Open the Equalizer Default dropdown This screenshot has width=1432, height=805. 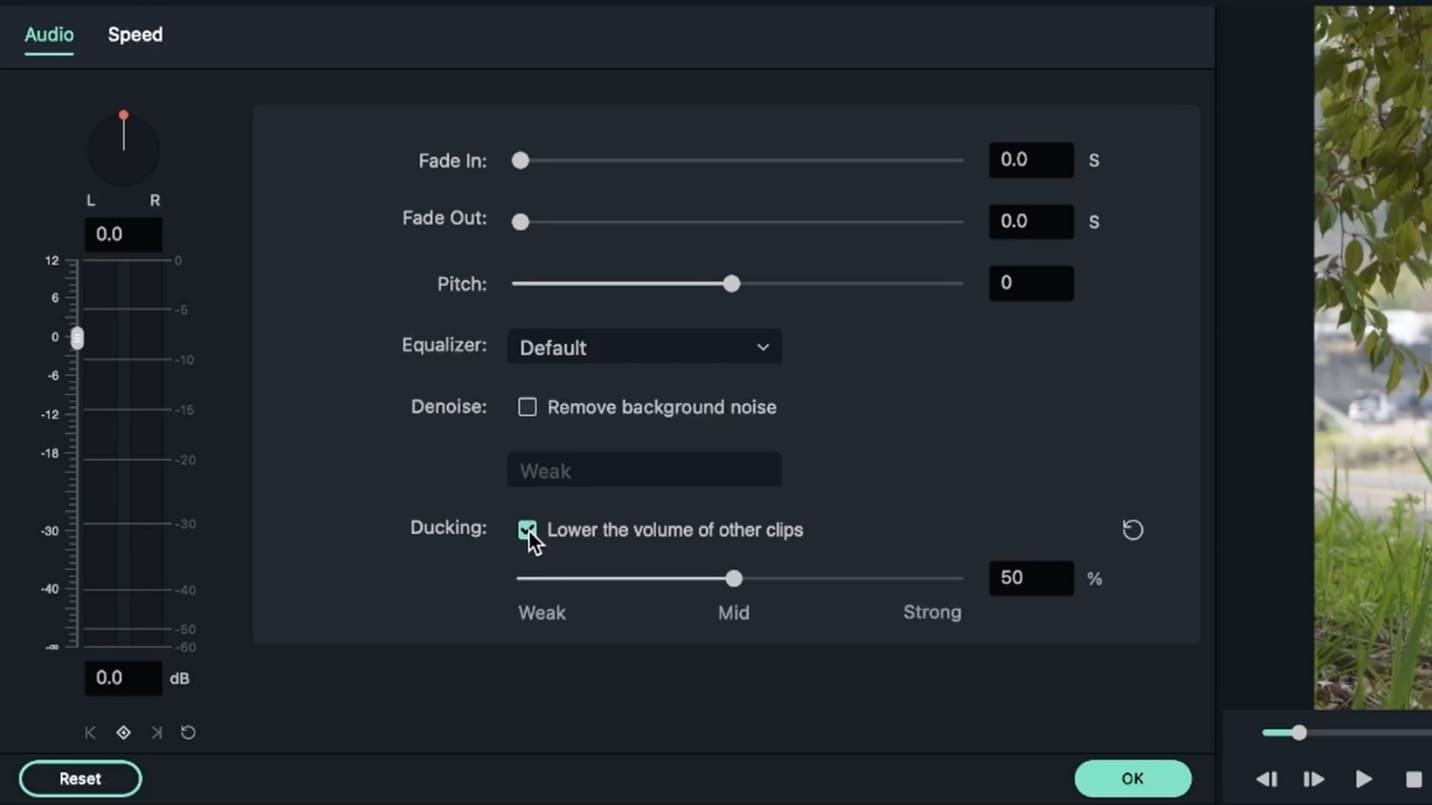point(644,347)
